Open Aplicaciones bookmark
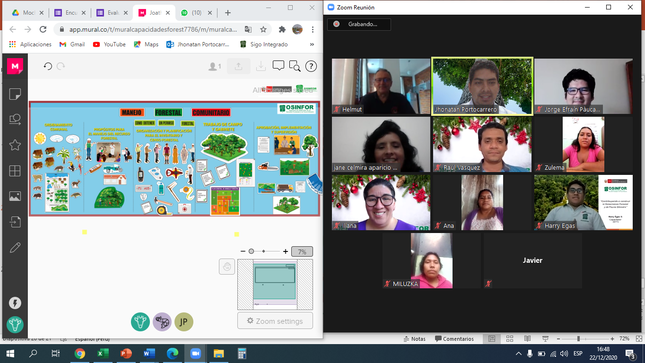The height and width of the screenshot is (363, 645). 30,44
